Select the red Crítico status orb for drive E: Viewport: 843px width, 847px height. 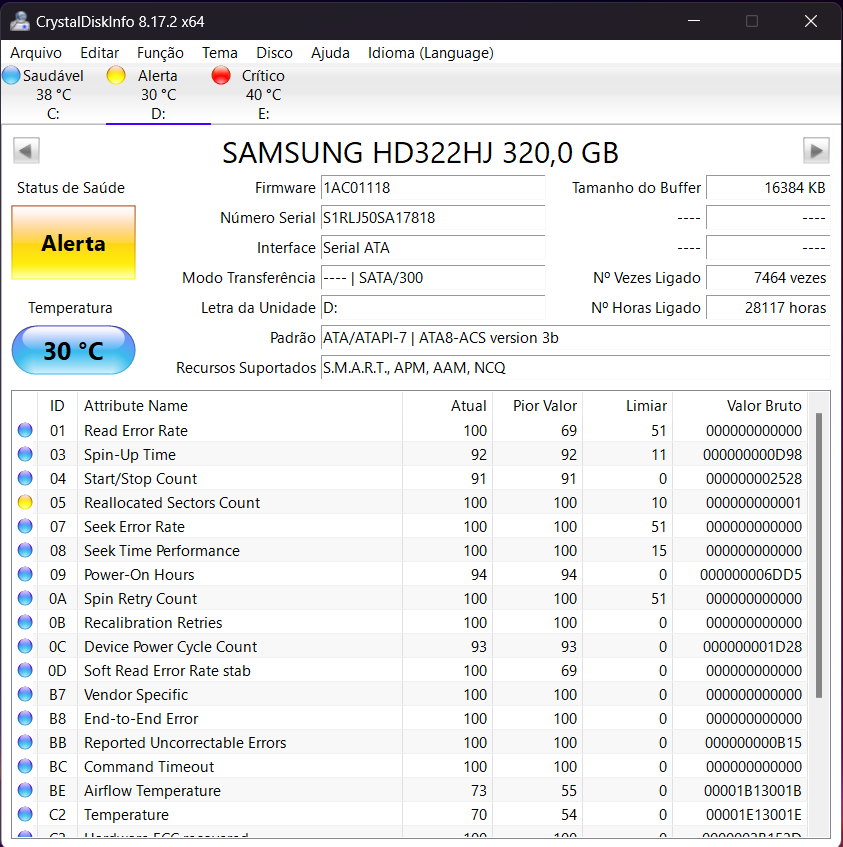tap(221, 76)
